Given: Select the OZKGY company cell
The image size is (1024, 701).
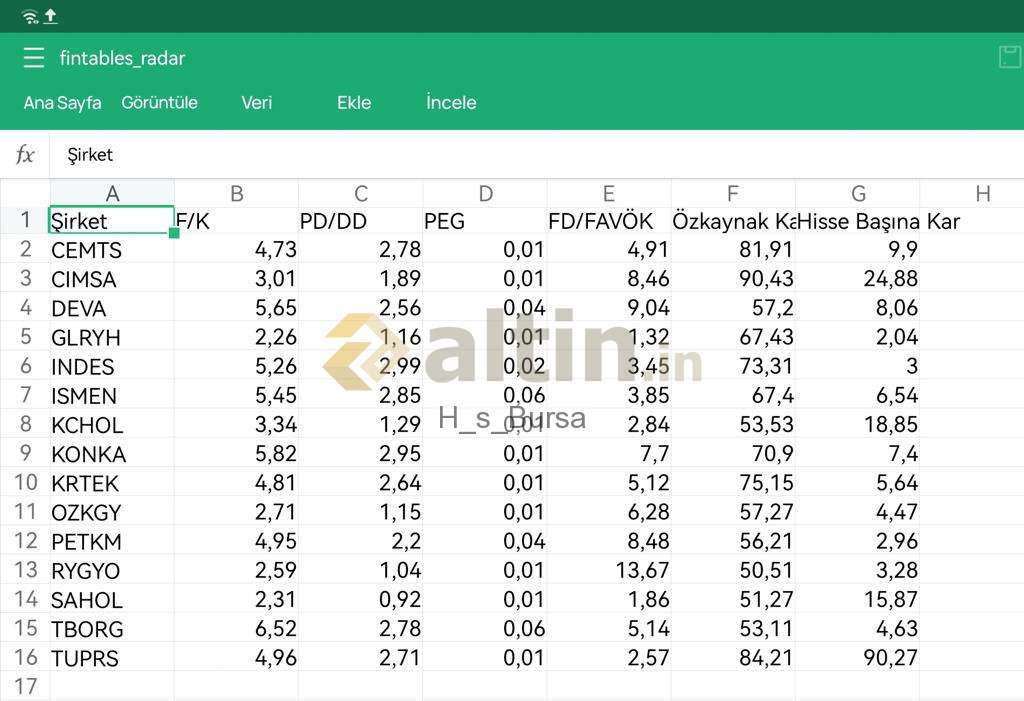Looking at the screenshot, I should click(112, 512).
